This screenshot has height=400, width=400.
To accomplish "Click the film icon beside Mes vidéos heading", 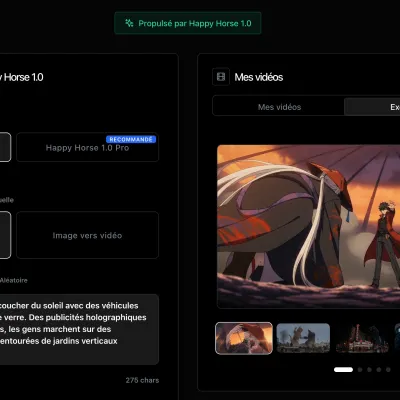I will (x=221, y=77).
